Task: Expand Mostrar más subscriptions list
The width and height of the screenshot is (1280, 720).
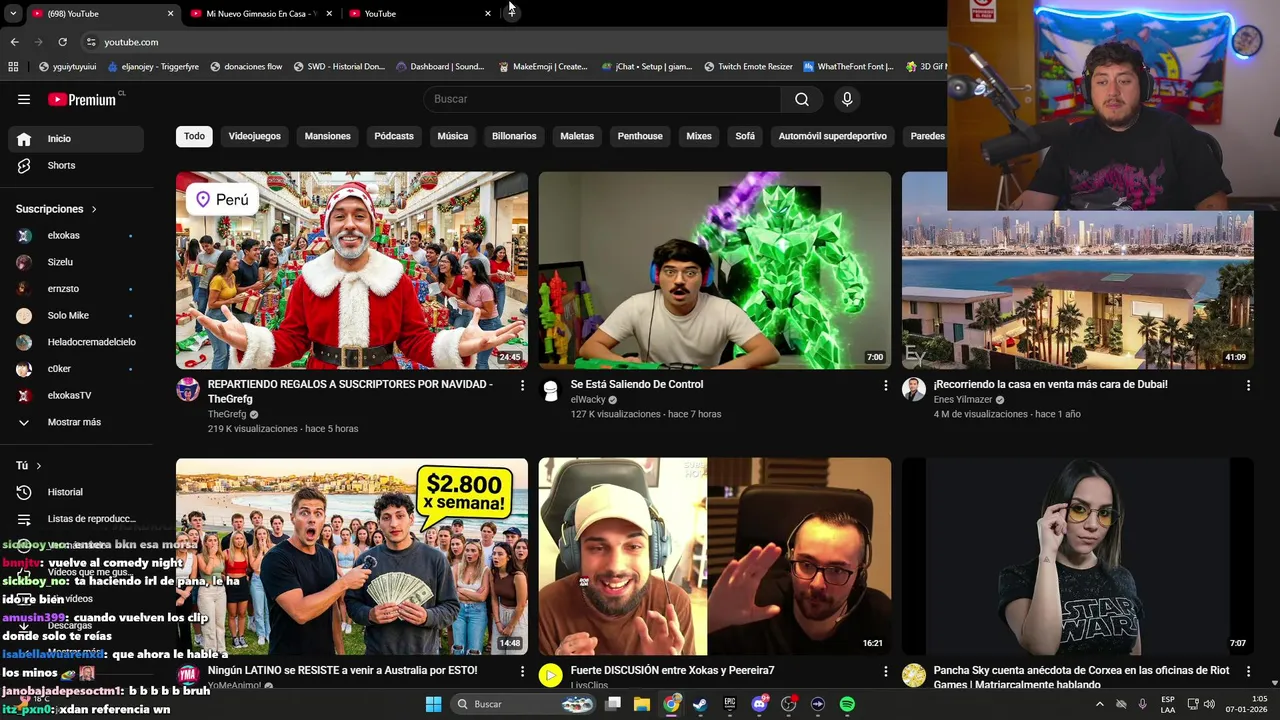Action: (x=76, y=422)
